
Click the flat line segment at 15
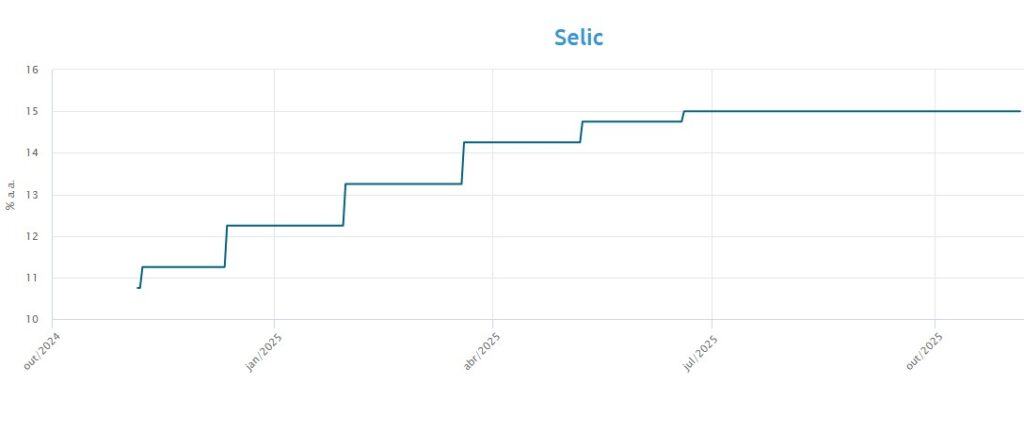click(850, 111)
